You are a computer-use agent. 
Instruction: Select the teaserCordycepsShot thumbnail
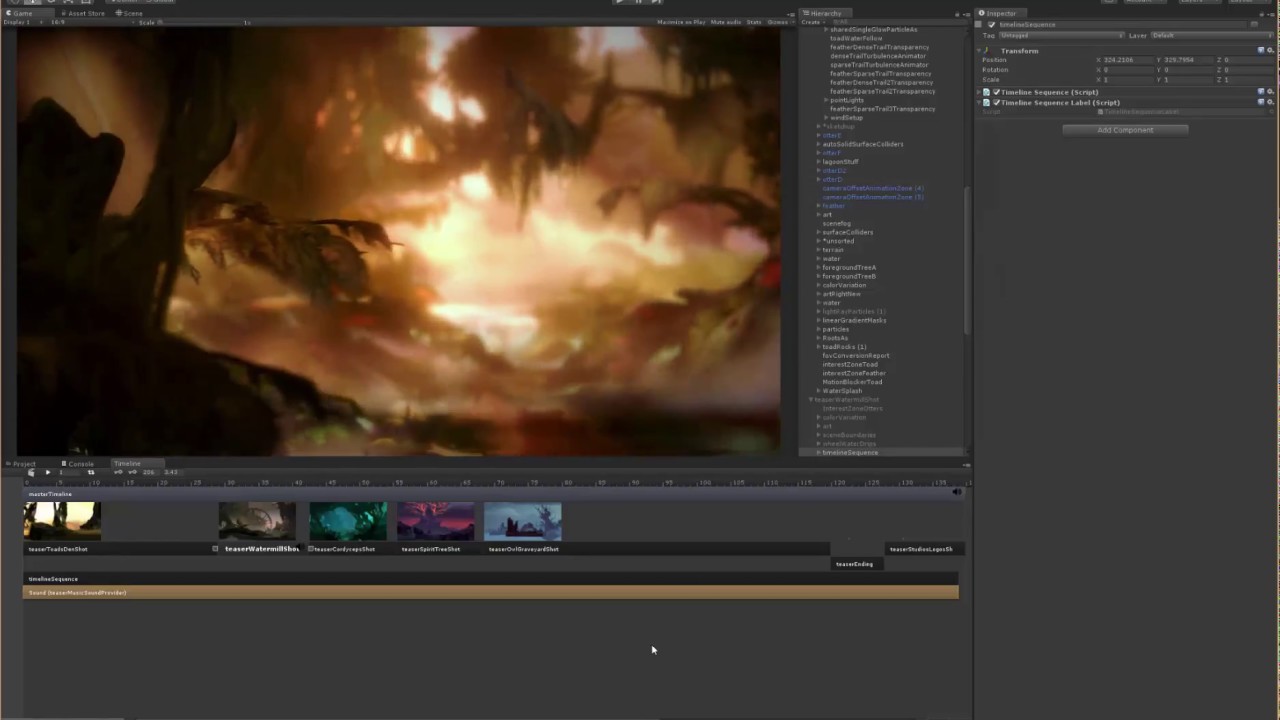[348, 521]
